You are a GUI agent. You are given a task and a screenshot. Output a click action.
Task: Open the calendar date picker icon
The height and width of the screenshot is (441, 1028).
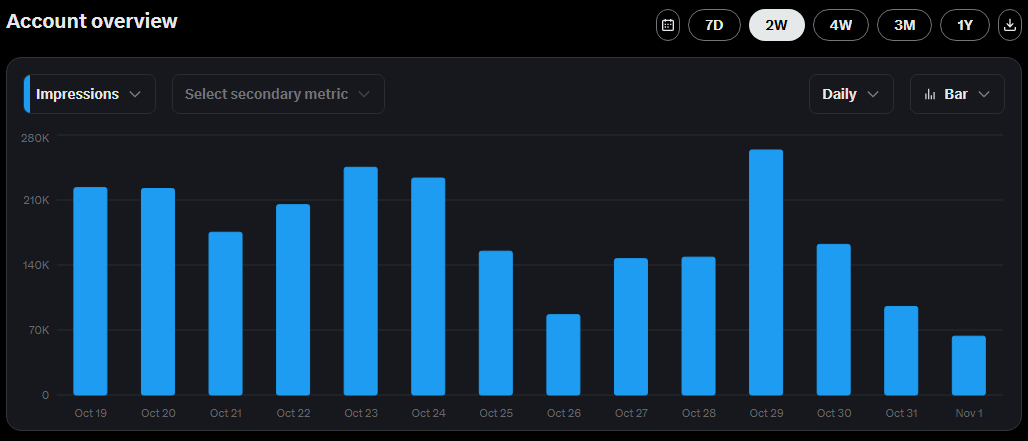[668, 25]
